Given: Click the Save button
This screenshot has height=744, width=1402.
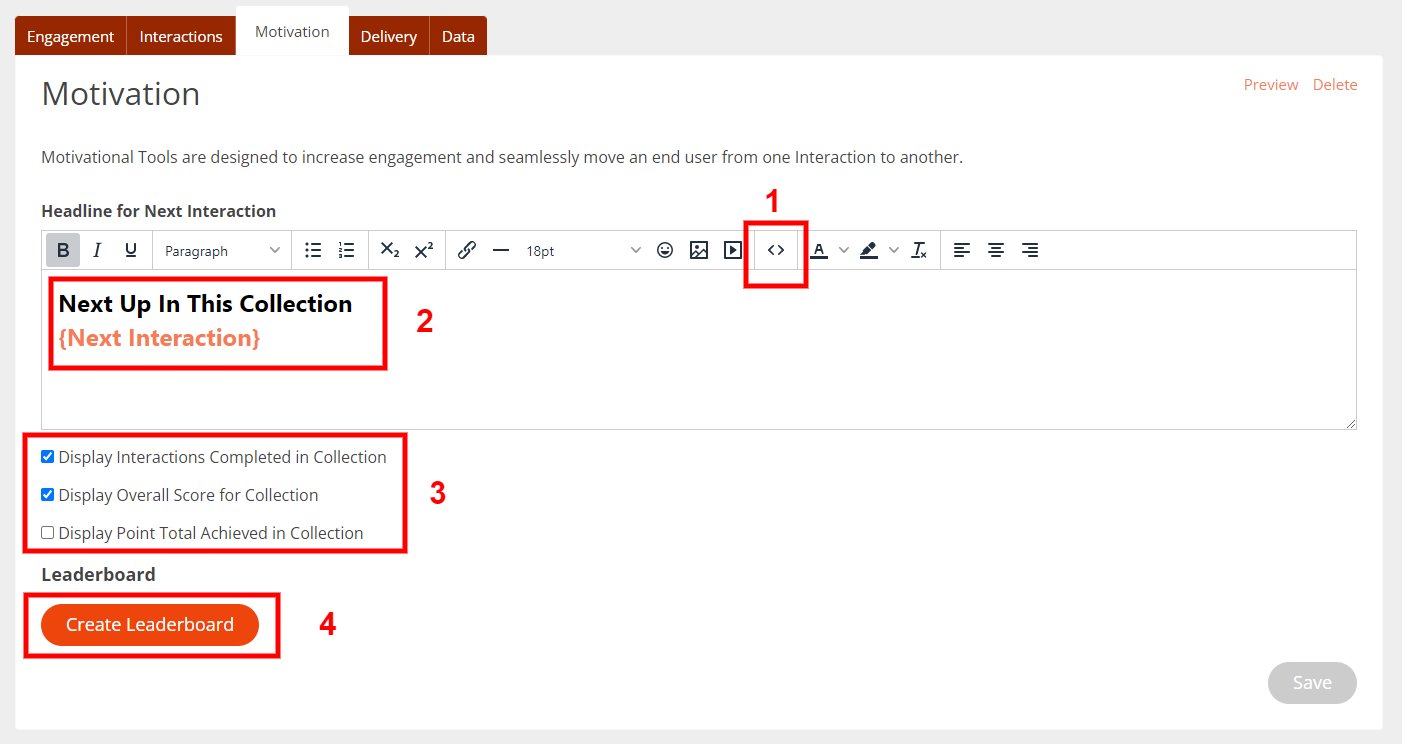Looking at the screenshot, I should pos(1312,683).
